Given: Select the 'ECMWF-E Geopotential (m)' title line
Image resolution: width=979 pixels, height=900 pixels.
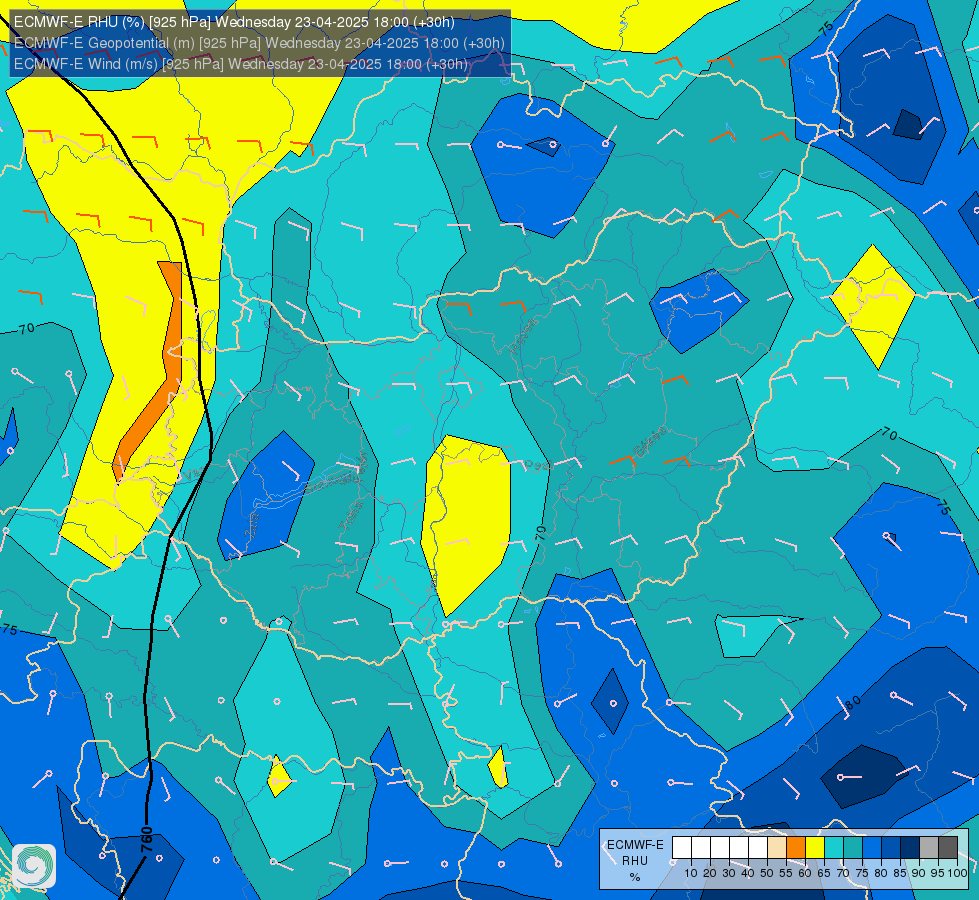Looking at the screenshot, I should (x=259, y=43).
